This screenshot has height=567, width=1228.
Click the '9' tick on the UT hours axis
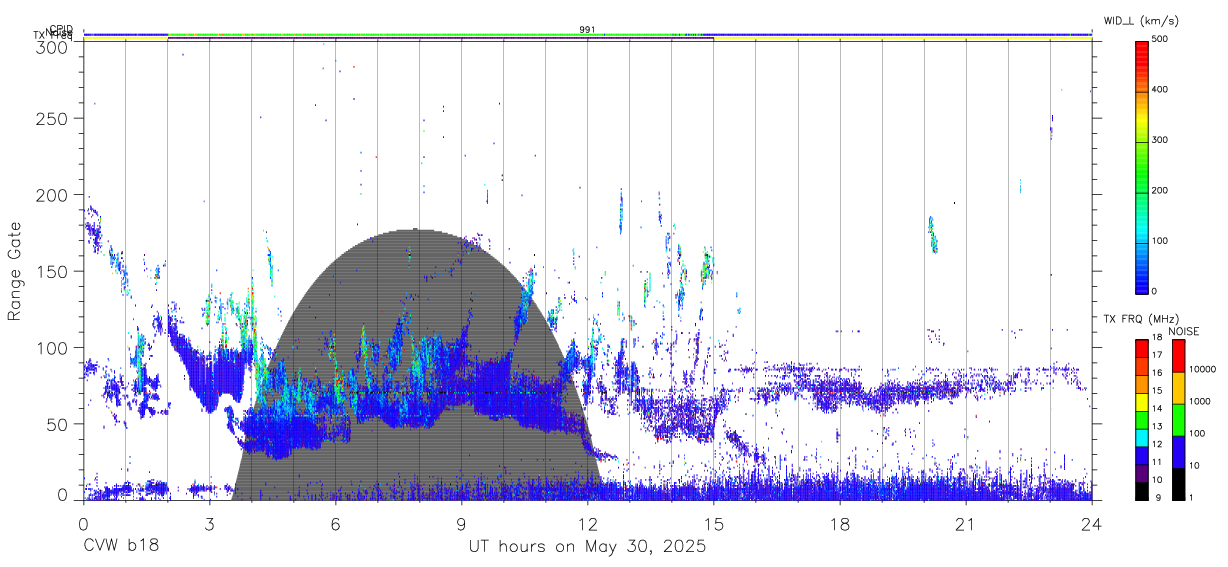[x=461, y=523]
